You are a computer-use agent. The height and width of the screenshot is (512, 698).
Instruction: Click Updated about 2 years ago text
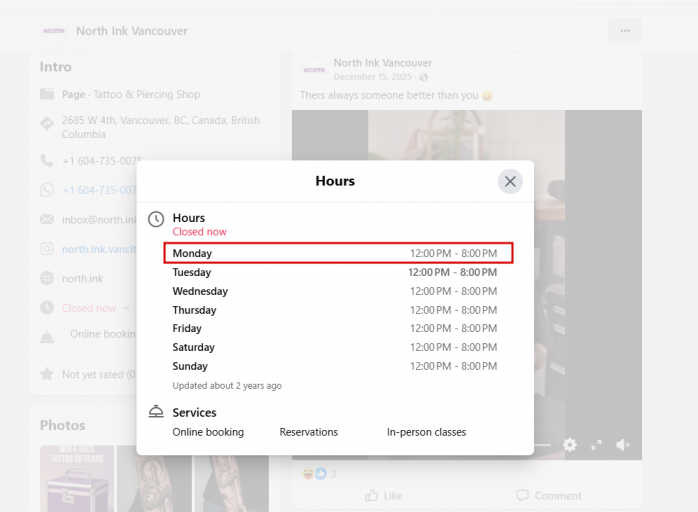tap(227, 386)
